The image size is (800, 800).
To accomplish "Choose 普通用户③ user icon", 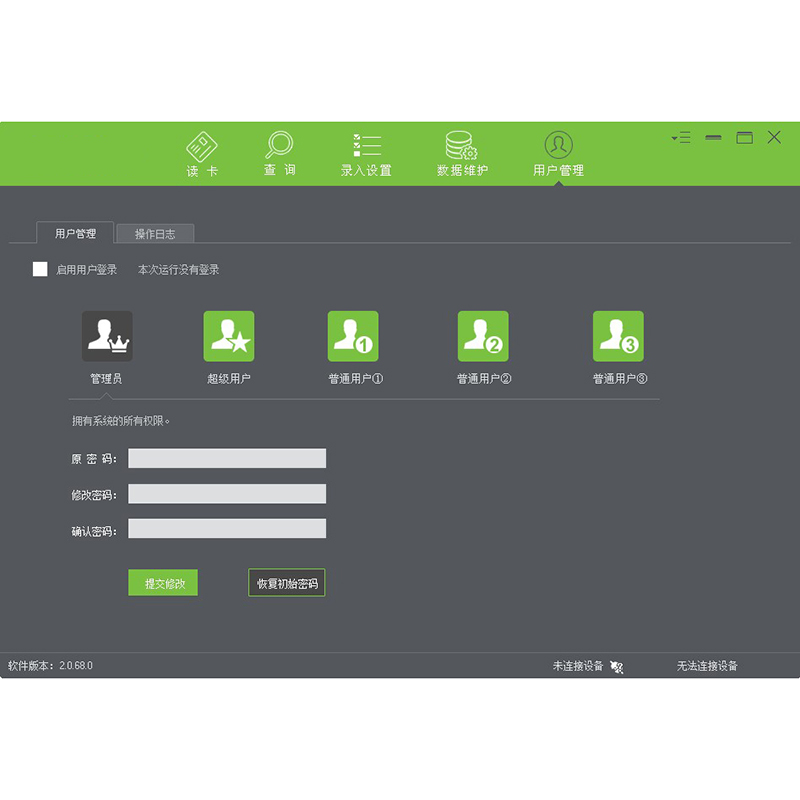I will (x=618, y=337).
